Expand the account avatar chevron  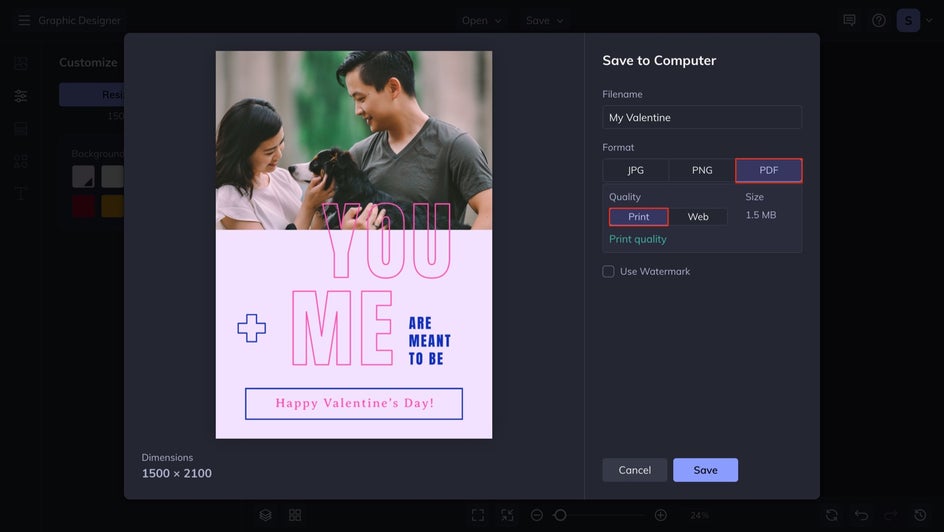click(929, 20)
